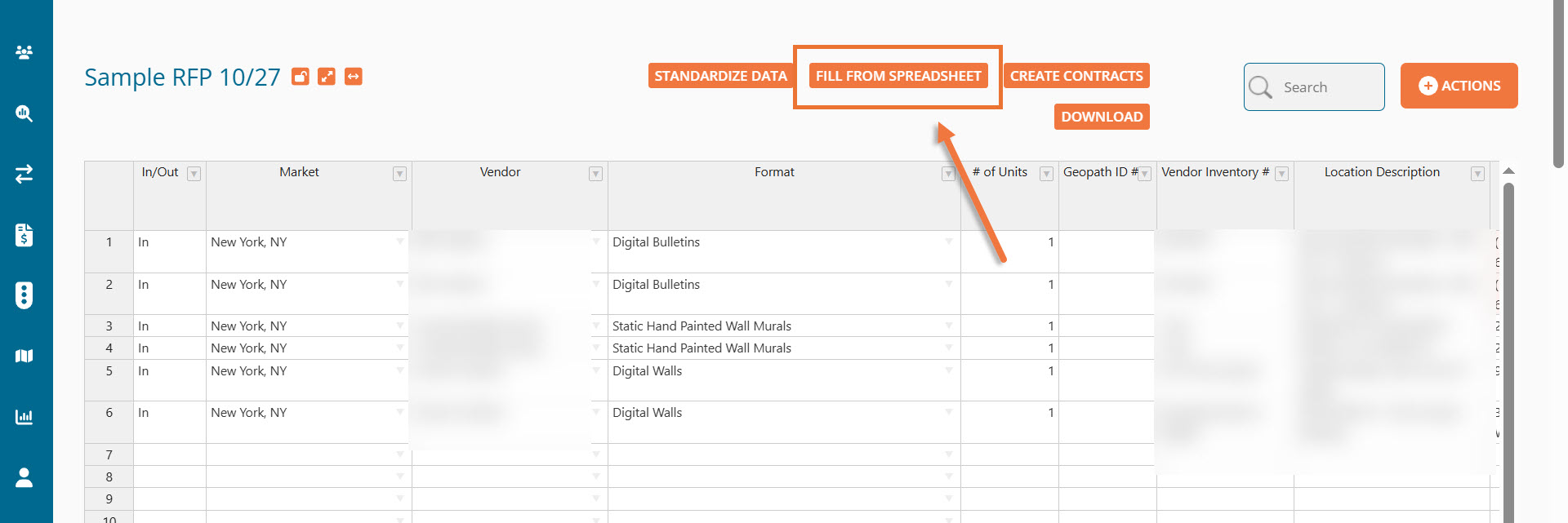Open the folded map sidebar icon
The image size is (1568, 523).
pyautogui.click(x=24, y=356)
